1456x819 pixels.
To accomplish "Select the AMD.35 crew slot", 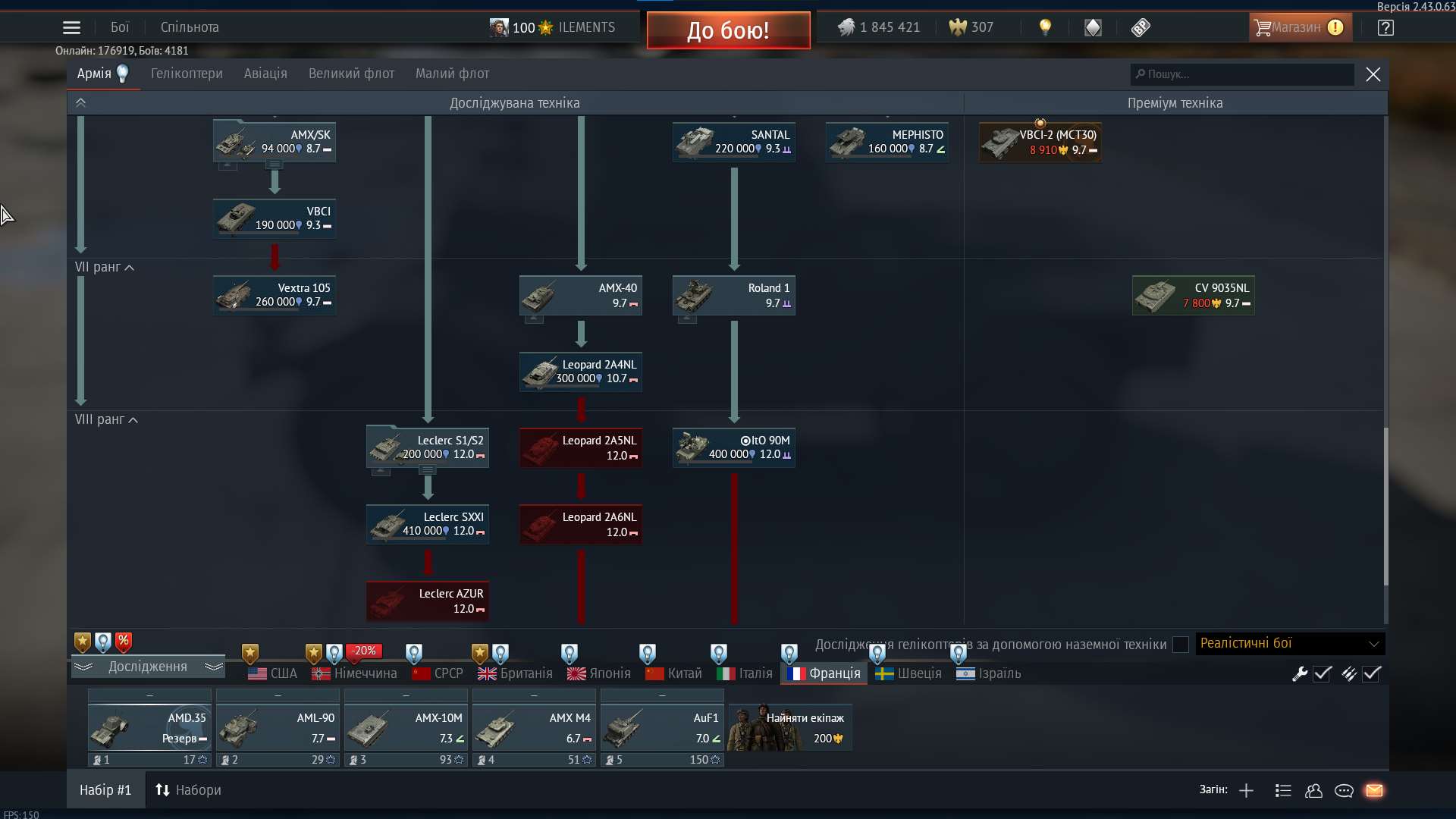I will coord(149,728).
